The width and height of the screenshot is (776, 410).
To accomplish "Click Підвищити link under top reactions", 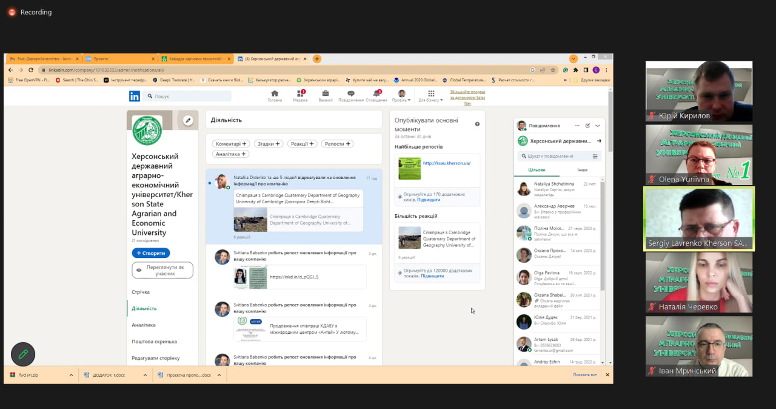I will (x=433, y=276).
